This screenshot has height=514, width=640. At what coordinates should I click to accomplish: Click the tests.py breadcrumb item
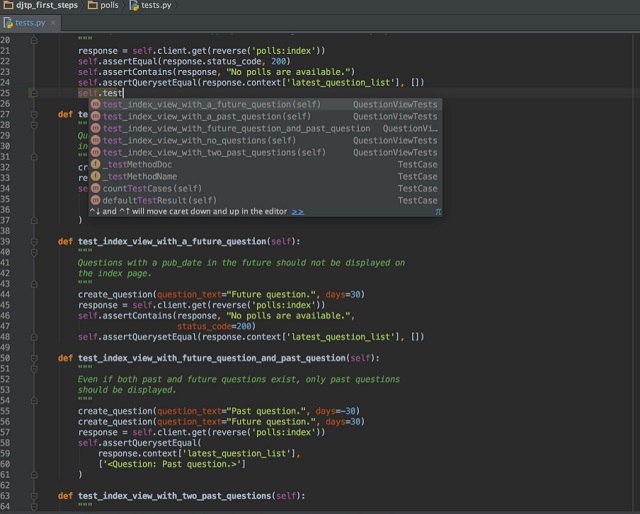point(151,5)
